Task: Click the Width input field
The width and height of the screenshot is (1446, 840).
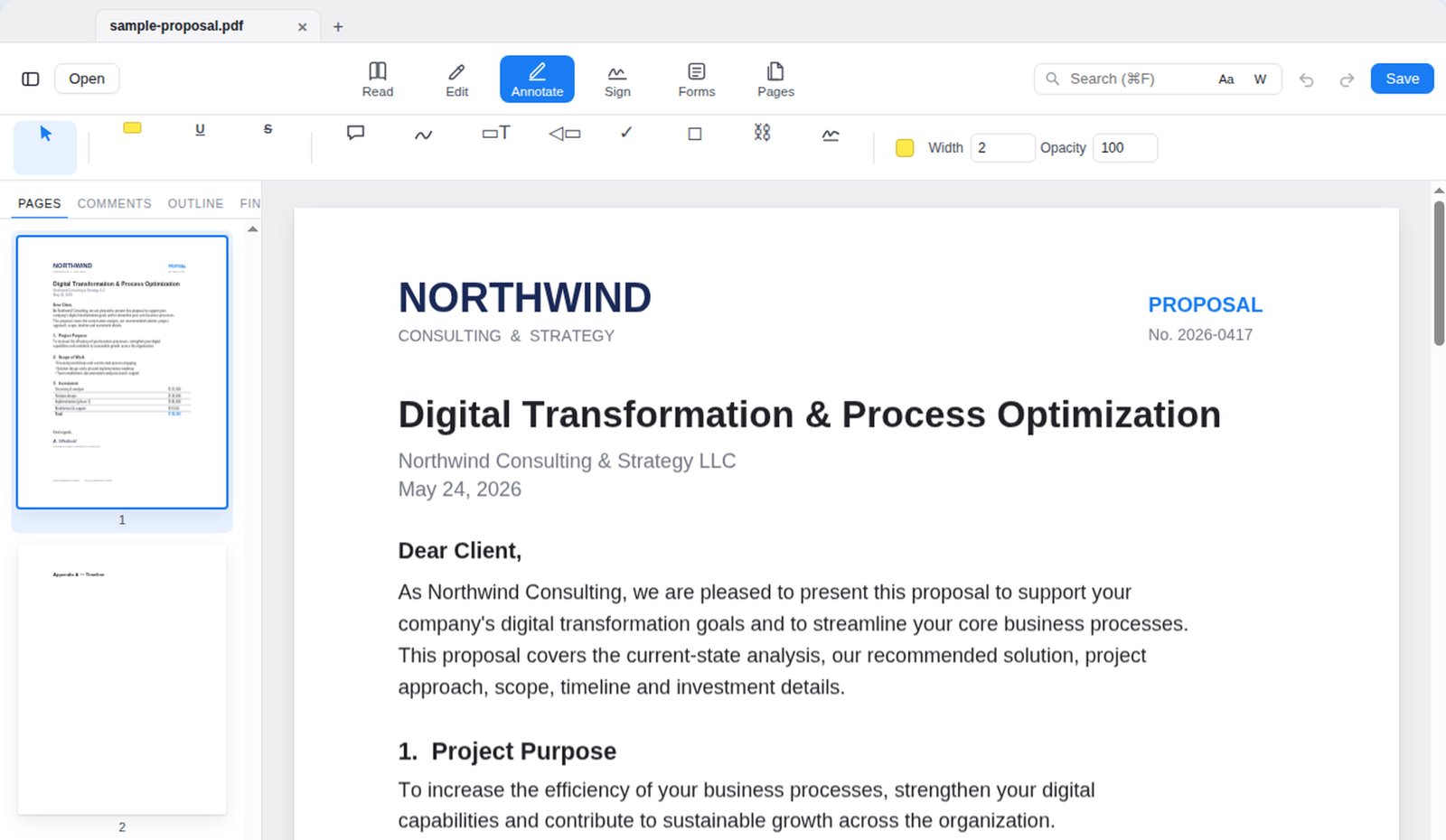Action: tap(1002, 148)
